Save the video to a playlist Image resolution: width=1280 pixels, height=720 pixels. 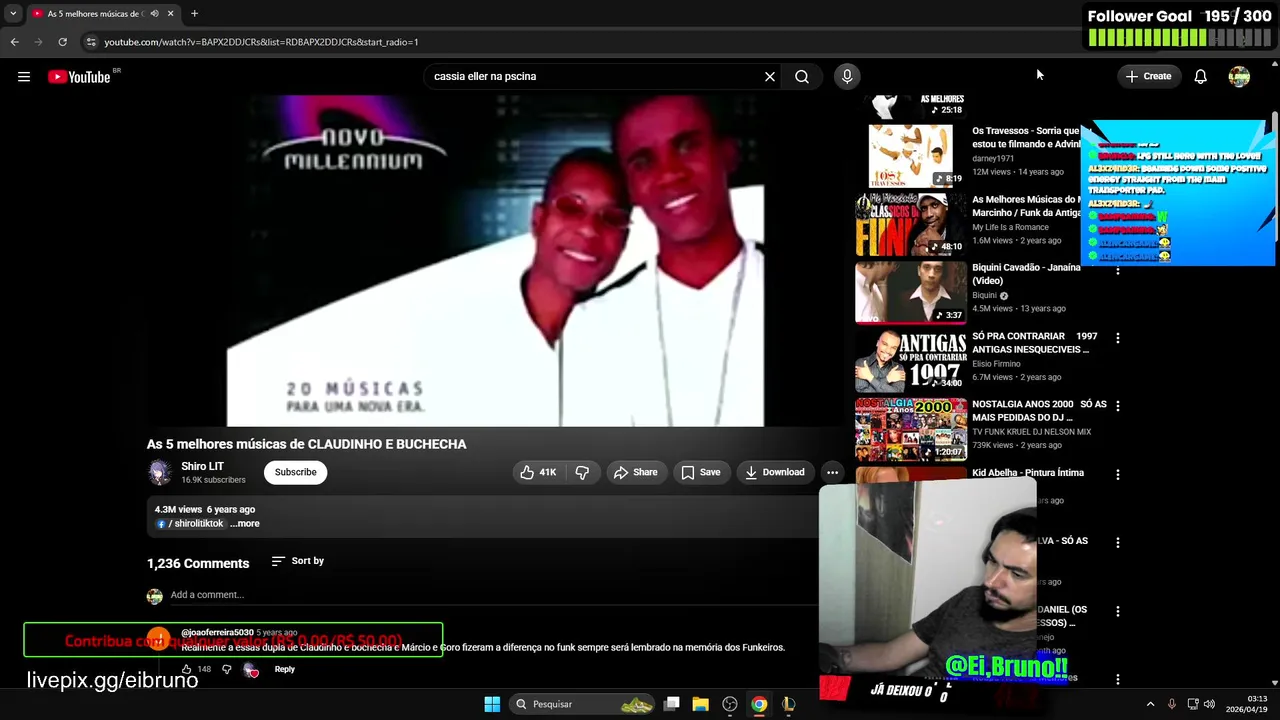click(x=701, y=472)
